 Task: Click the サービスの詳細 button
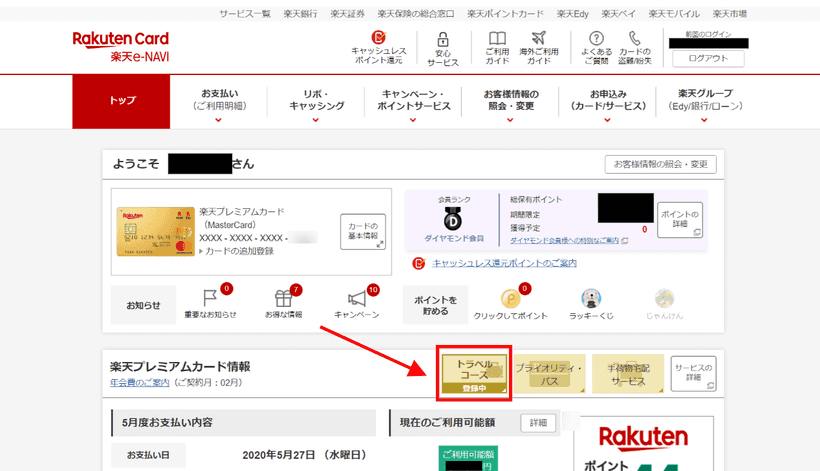(x=693, y=373)
